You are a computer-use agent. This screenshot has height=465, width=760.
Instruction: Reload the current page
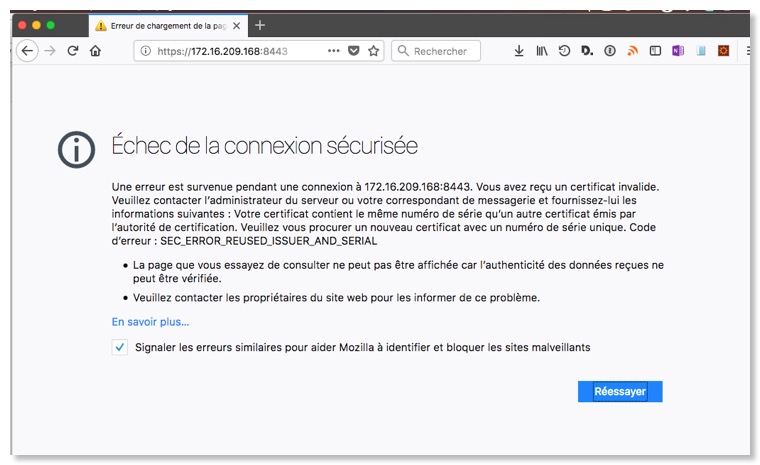point(73,50)
